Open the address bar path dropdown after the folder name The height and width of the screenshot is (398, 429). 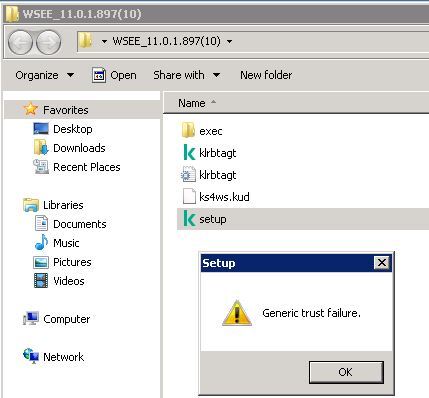tap(229, 41)
